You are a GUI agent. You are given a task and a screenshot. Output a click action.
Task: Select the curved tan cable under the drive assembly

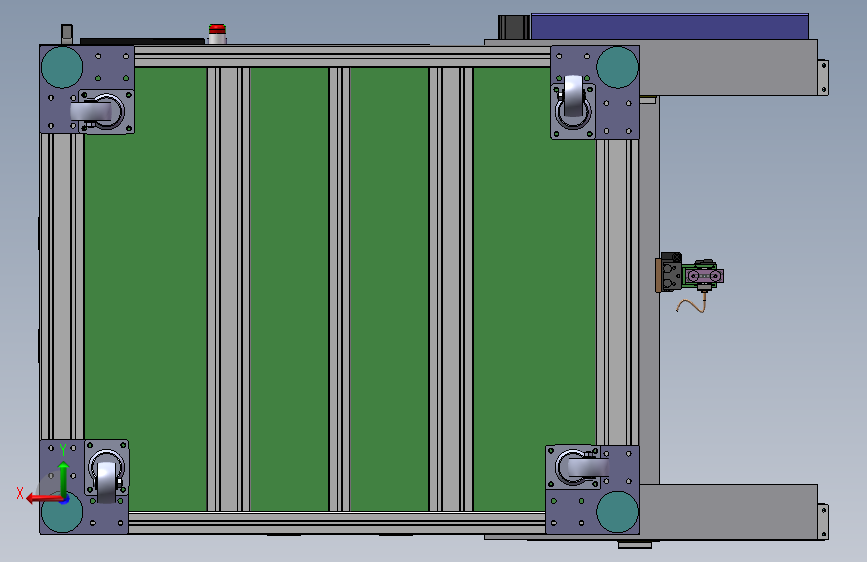(x=691, y=304)
